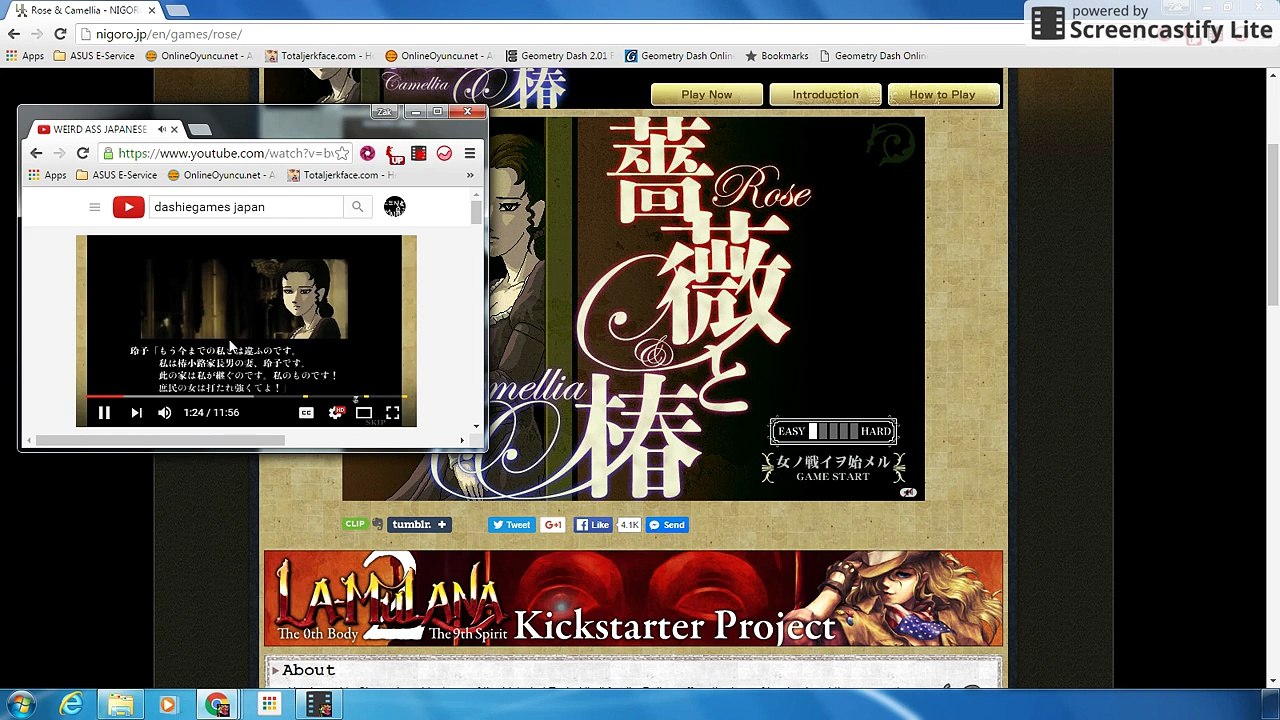The height and width of the screenshot is (720, 1280).
Task: Open a new tab in YouTube window
Action: tap(200, 129)
